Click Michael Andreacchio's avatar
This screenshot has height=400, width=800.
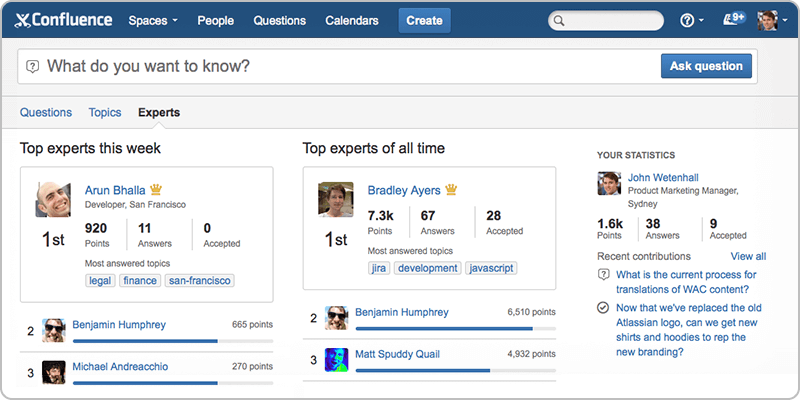click(x=54, y=372)
